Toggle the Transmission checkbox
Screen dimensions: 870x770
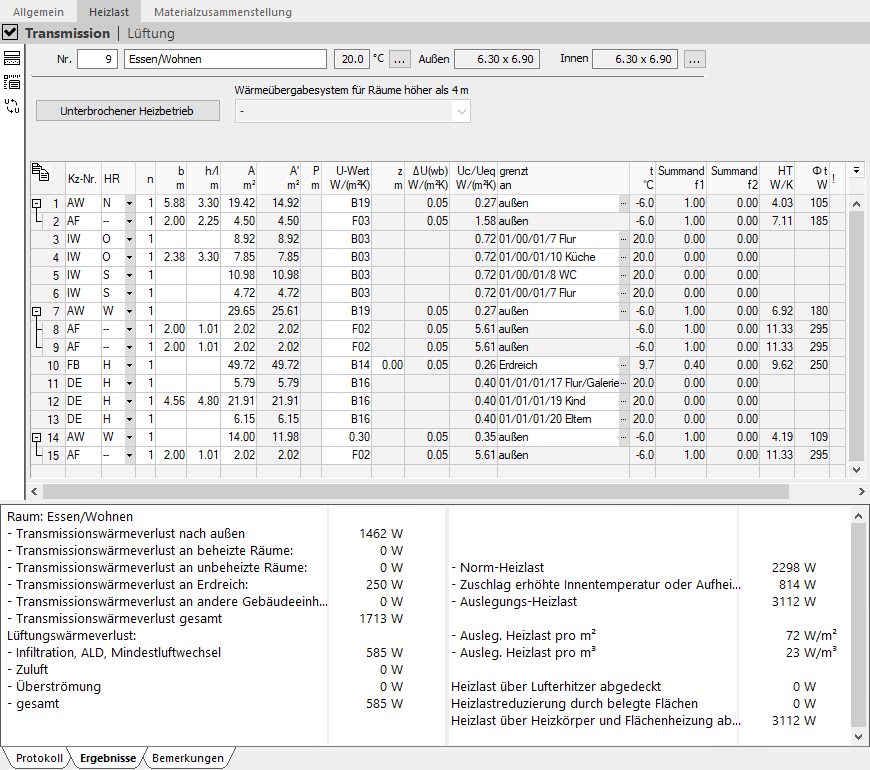pos(10,33)
